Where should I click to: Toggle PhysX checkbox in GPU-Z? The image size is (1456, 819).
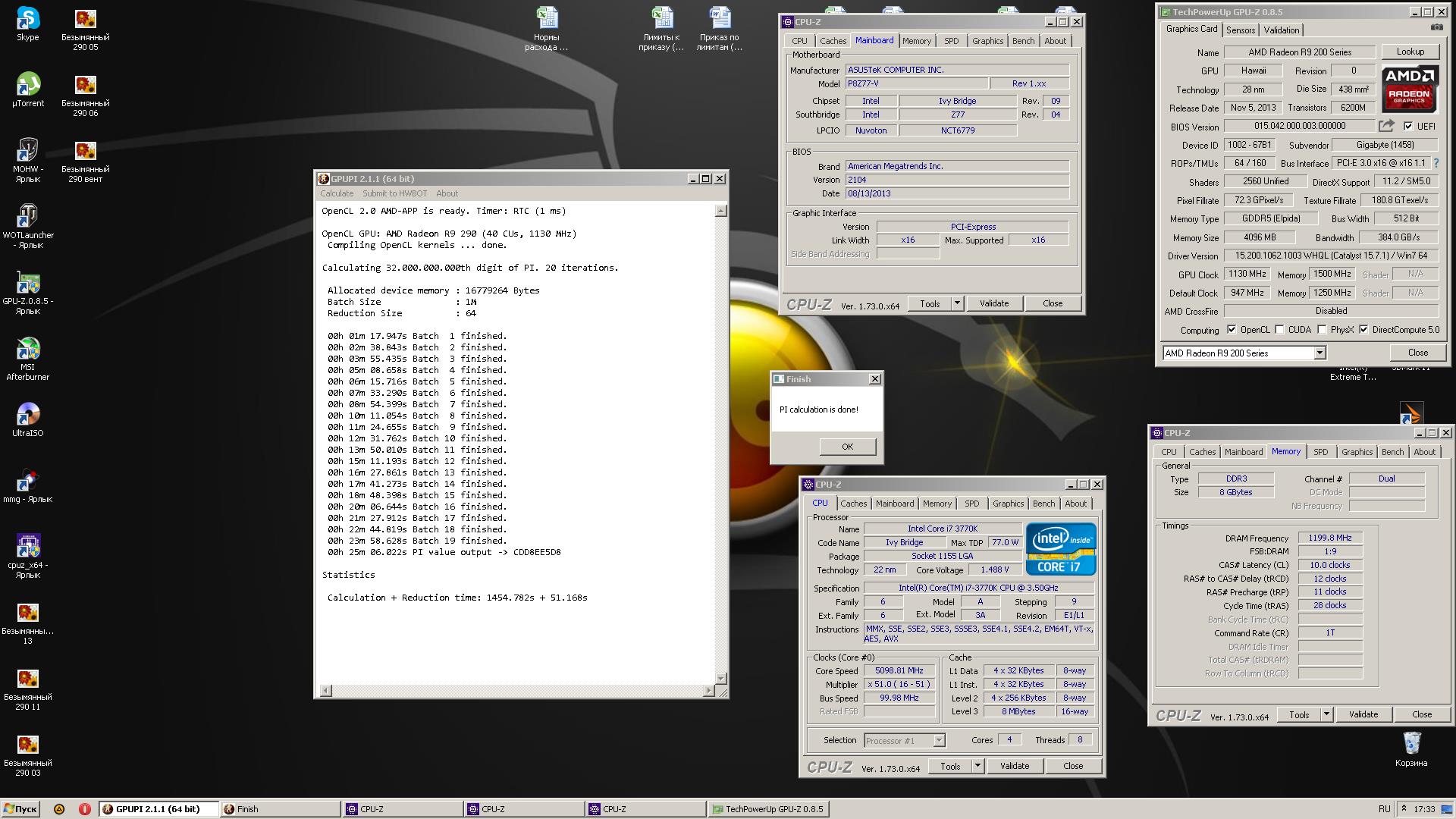1323,329
